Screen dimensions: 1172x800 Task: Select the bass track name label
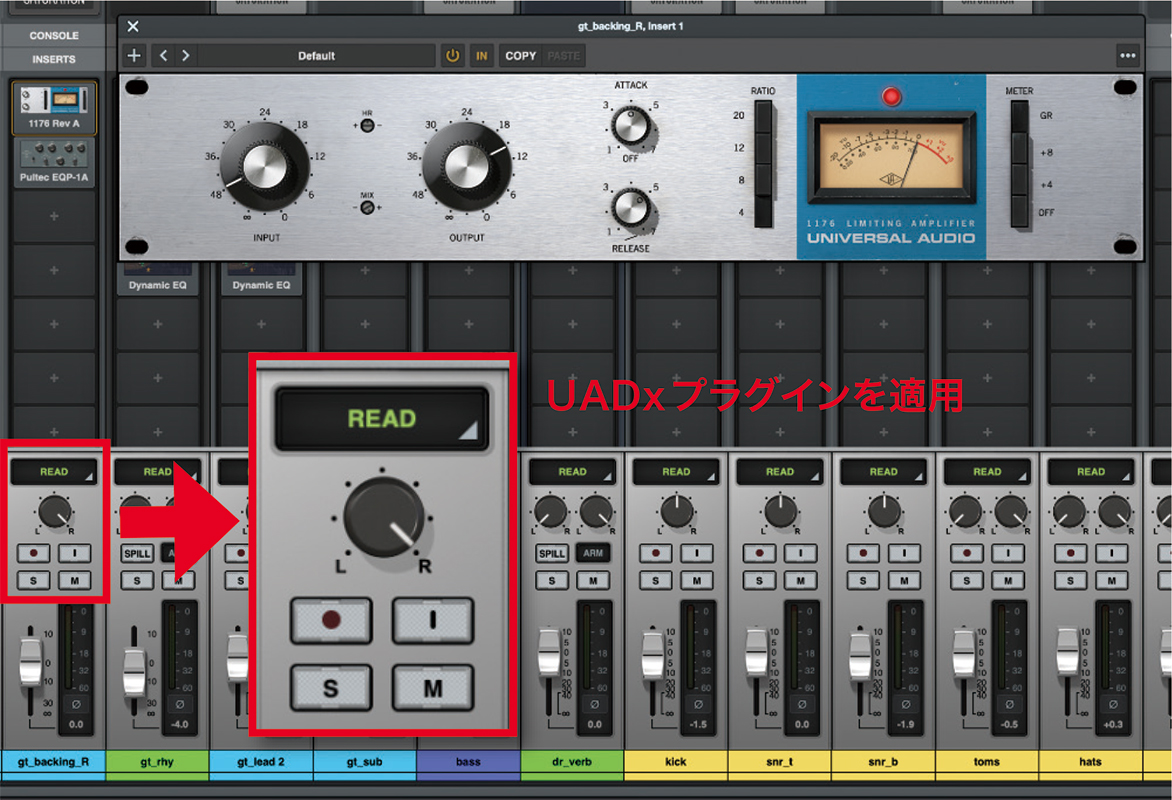coord(469,762)
